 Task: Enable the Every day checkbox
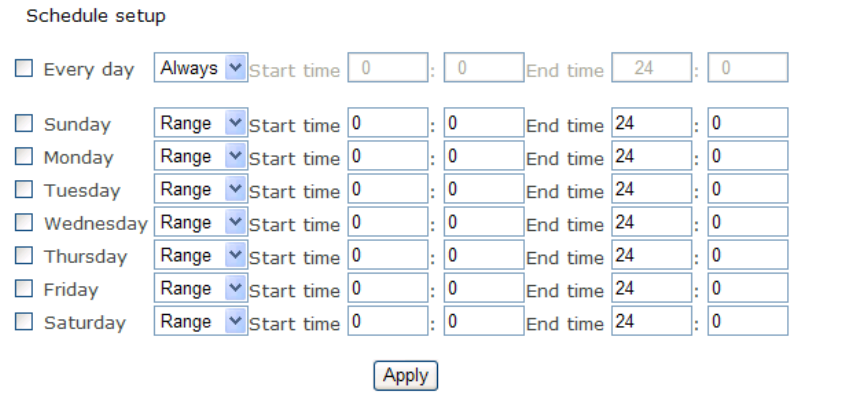tap(24, 69)
